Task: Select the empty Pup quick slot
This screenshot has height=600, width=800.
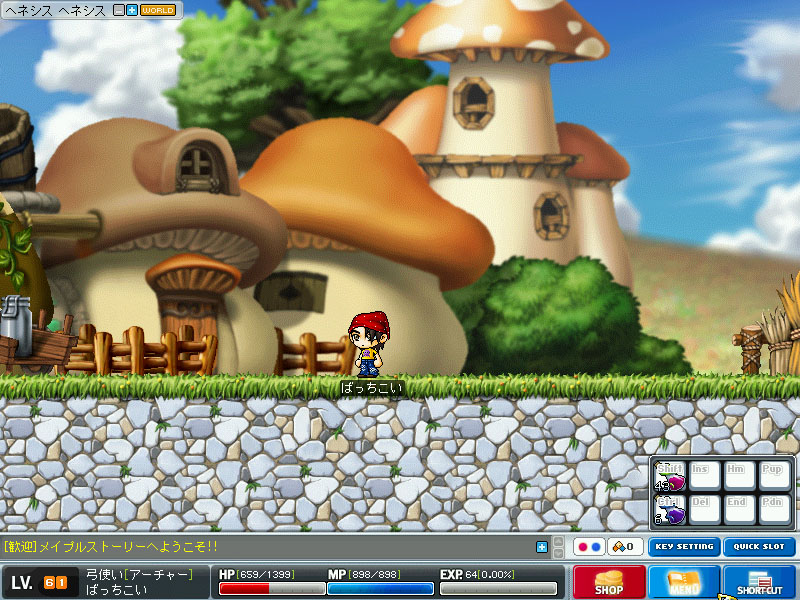Action: click(770, 477)
